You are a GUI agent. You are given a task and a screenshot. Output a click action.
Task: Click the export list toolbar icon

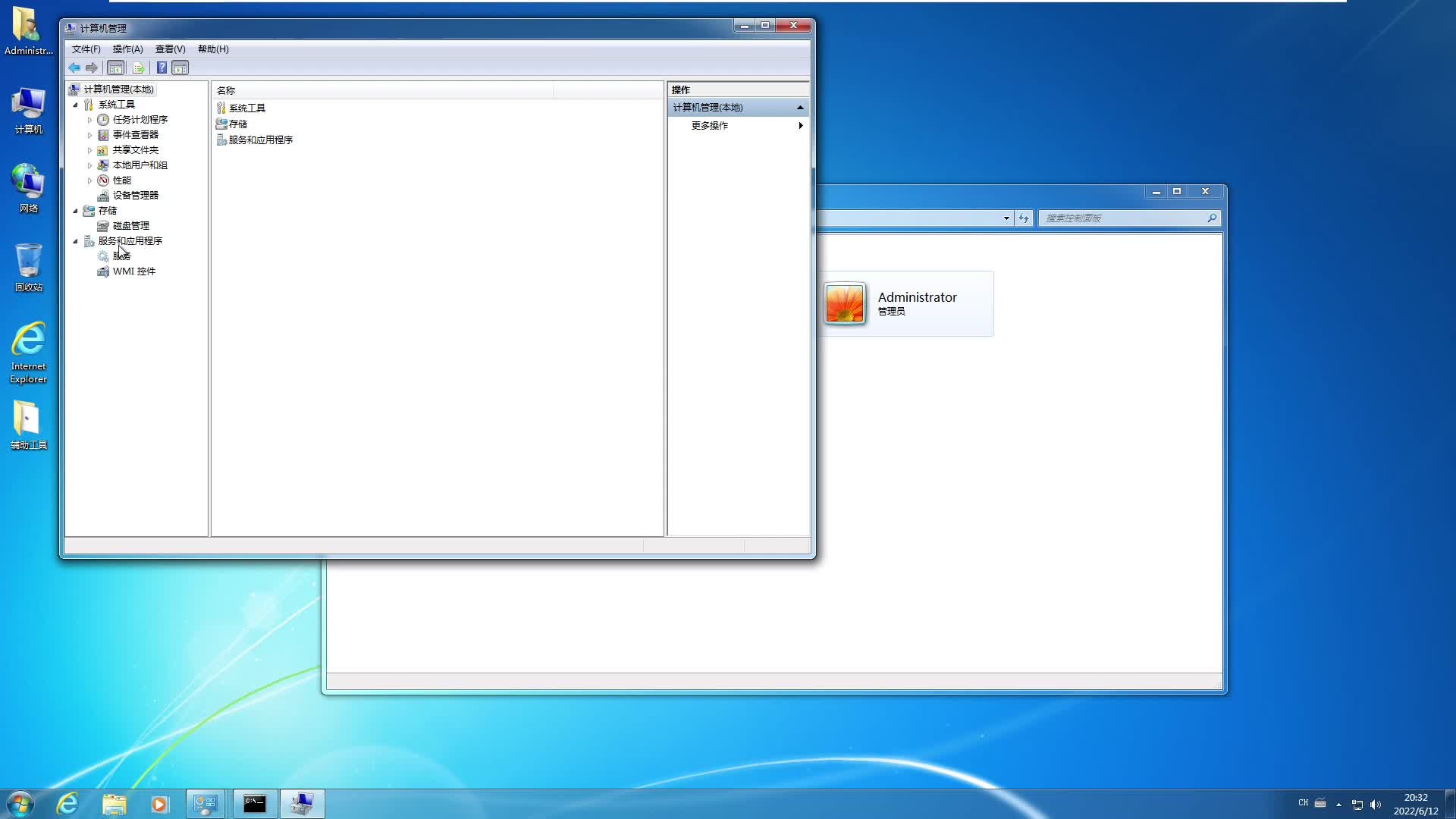[138, 68]
